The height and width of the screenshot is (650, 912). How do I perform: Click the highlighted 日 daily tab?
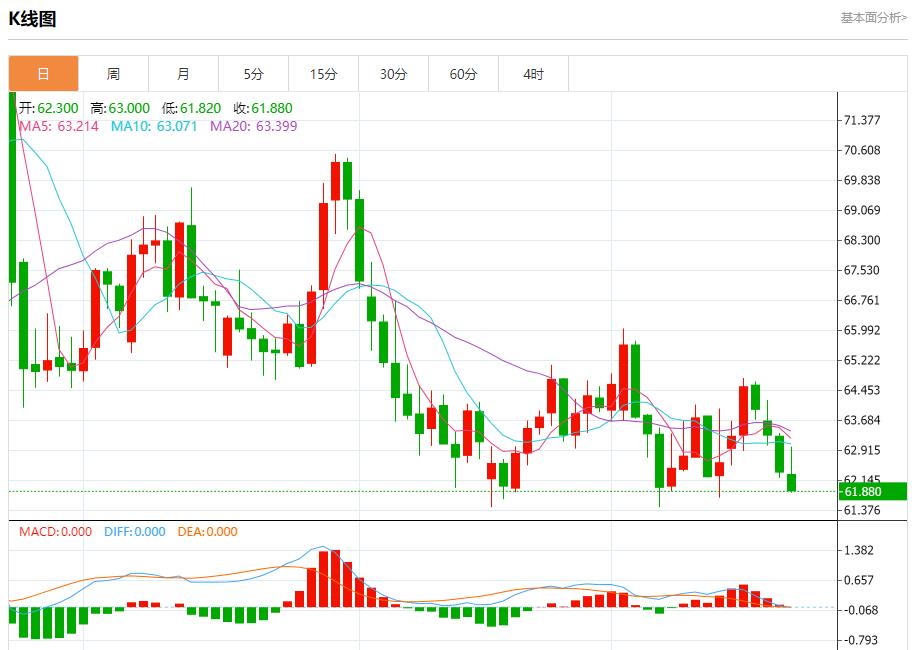tap(44, 73)
